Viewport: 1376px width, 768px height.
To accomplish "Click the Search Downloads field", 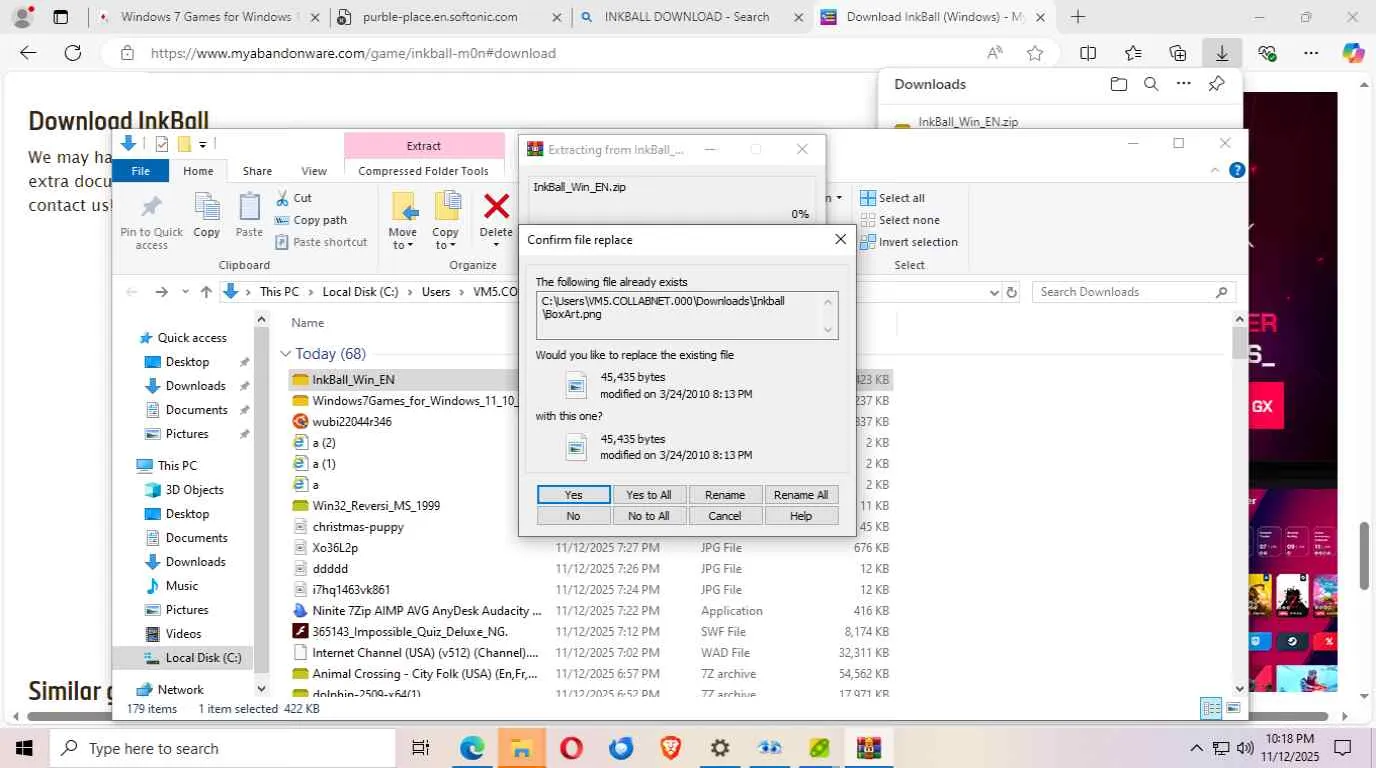I will [x=1134, y=292].
